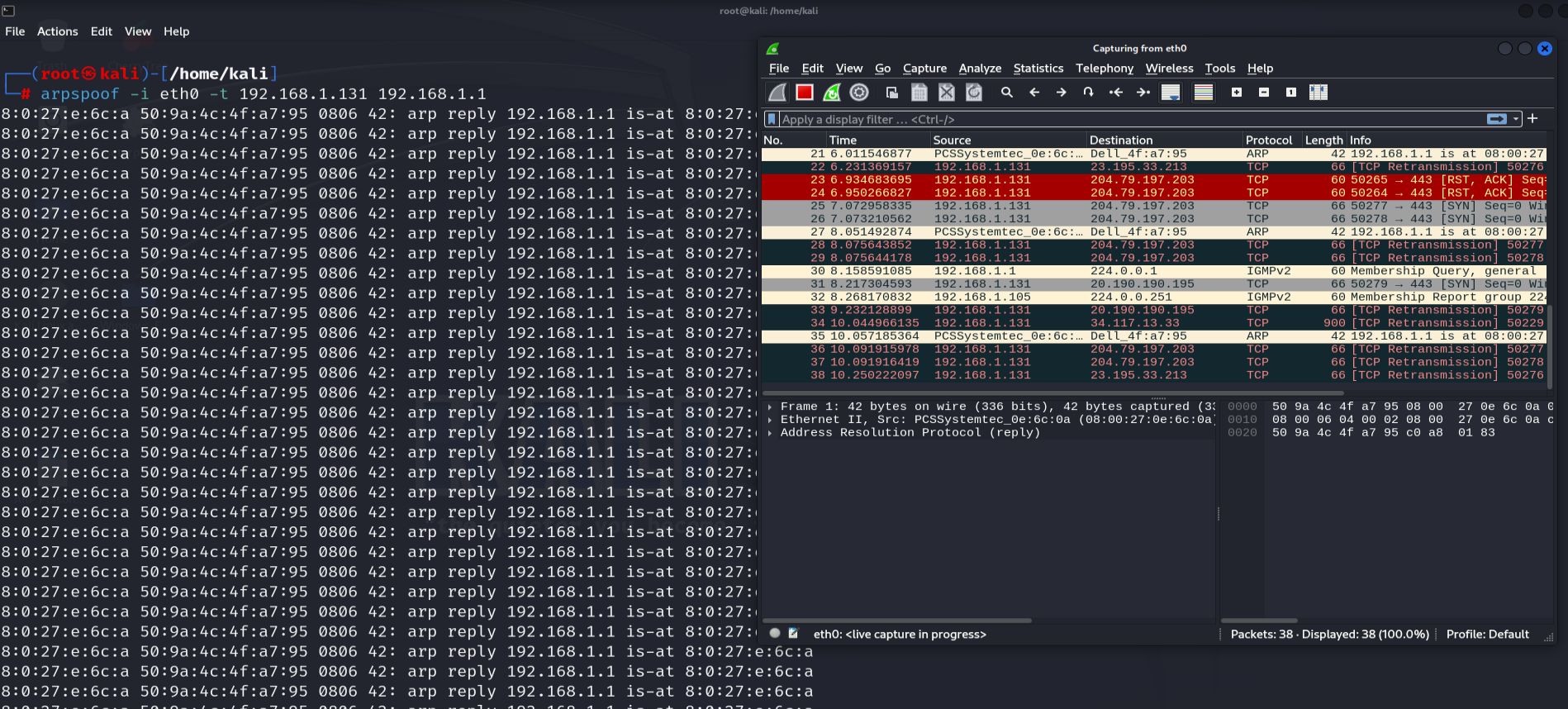Open the terminal Help menu
This screenshot has height=709, width=1568.
click(x=177, y=31)
